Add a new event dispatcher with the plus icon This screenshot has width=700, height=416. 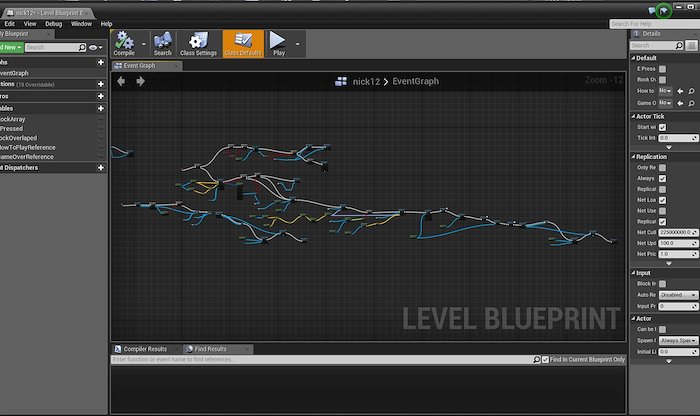click(100, 167)
